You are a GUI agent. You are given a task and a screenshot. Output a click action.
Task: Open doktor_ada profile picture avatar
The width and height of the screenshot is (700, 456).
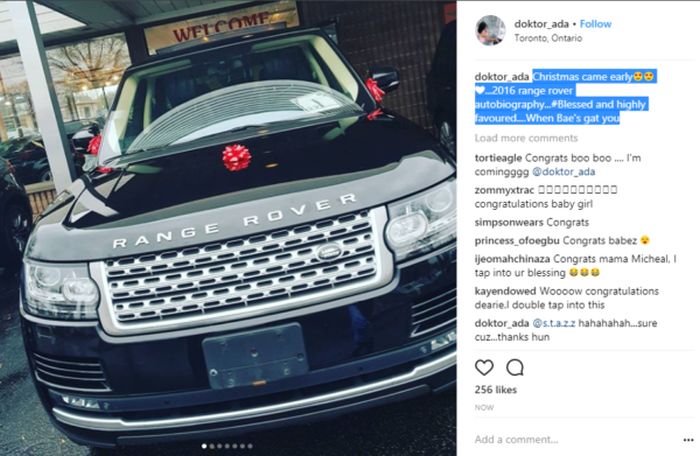pos(490,30)
